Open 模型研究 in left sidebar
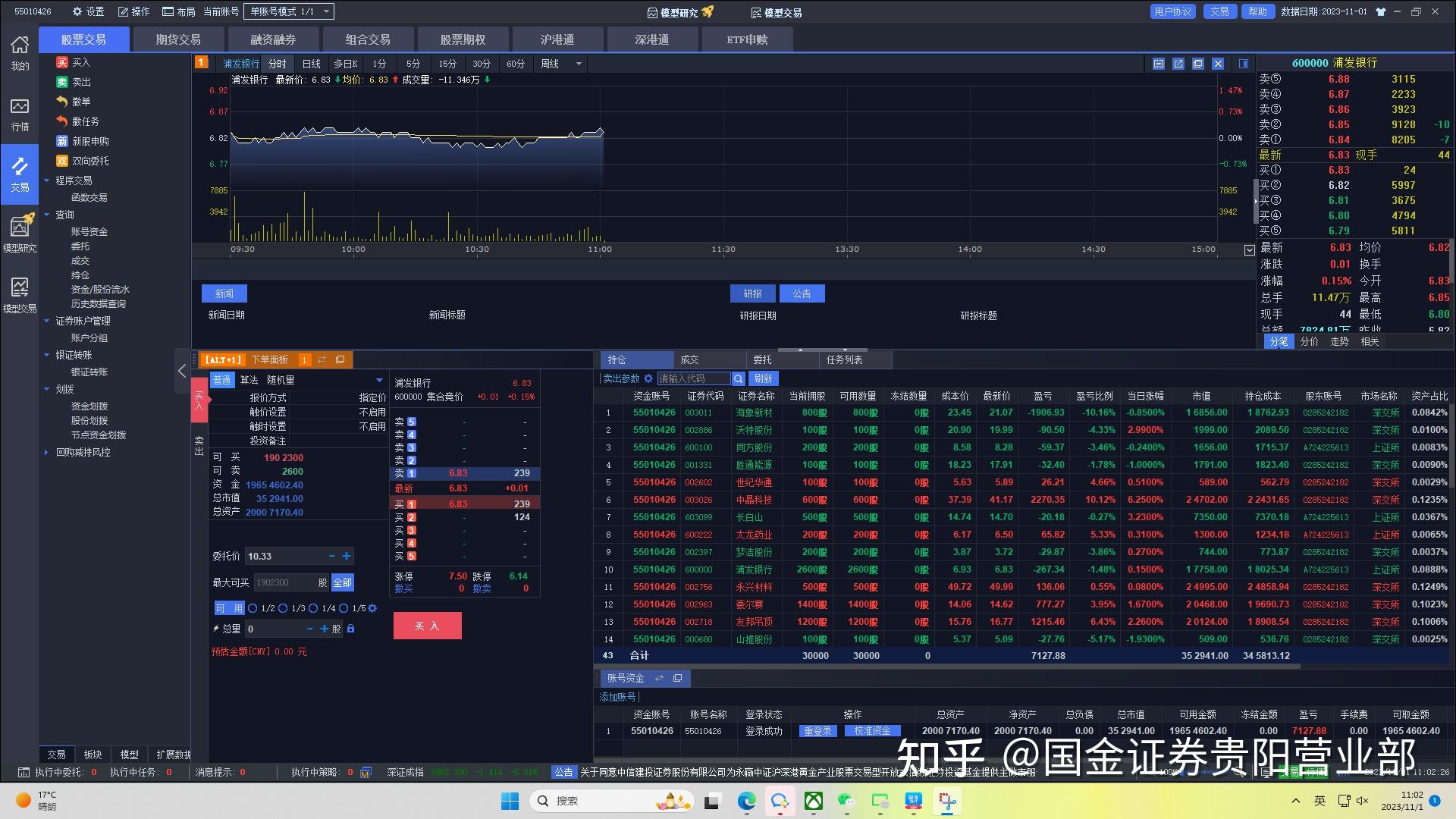 (x=20, y=233)
